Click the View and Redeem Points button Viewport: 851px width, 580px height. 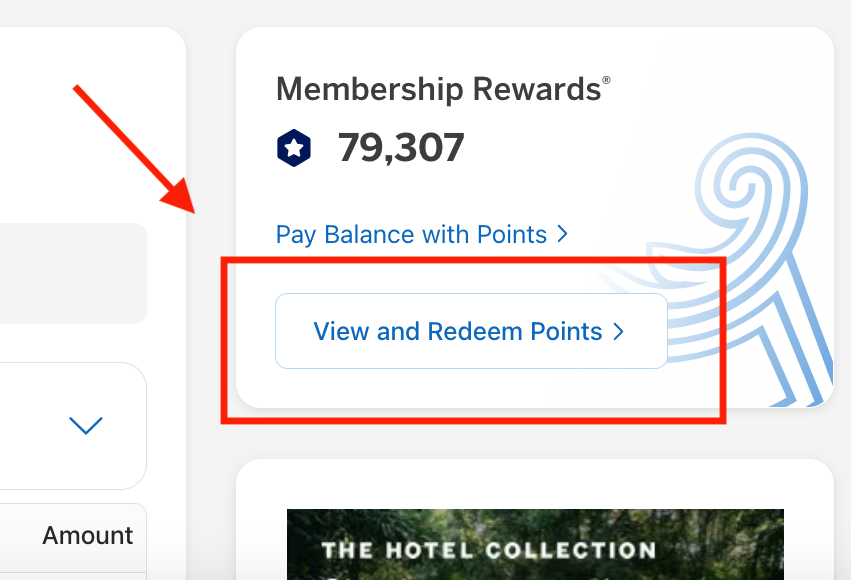[x=471, y=331]
